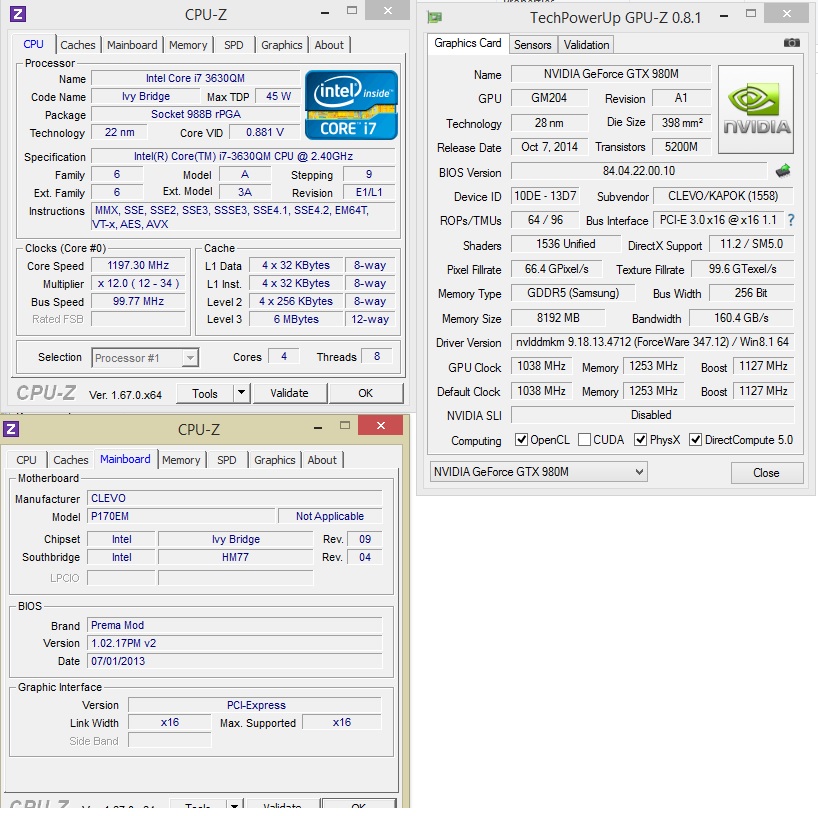Switch to Caches tab in top CPU-Z window
Image resolution: width=818 pixels, height=816 pixels.
click(x=78, y=45)
